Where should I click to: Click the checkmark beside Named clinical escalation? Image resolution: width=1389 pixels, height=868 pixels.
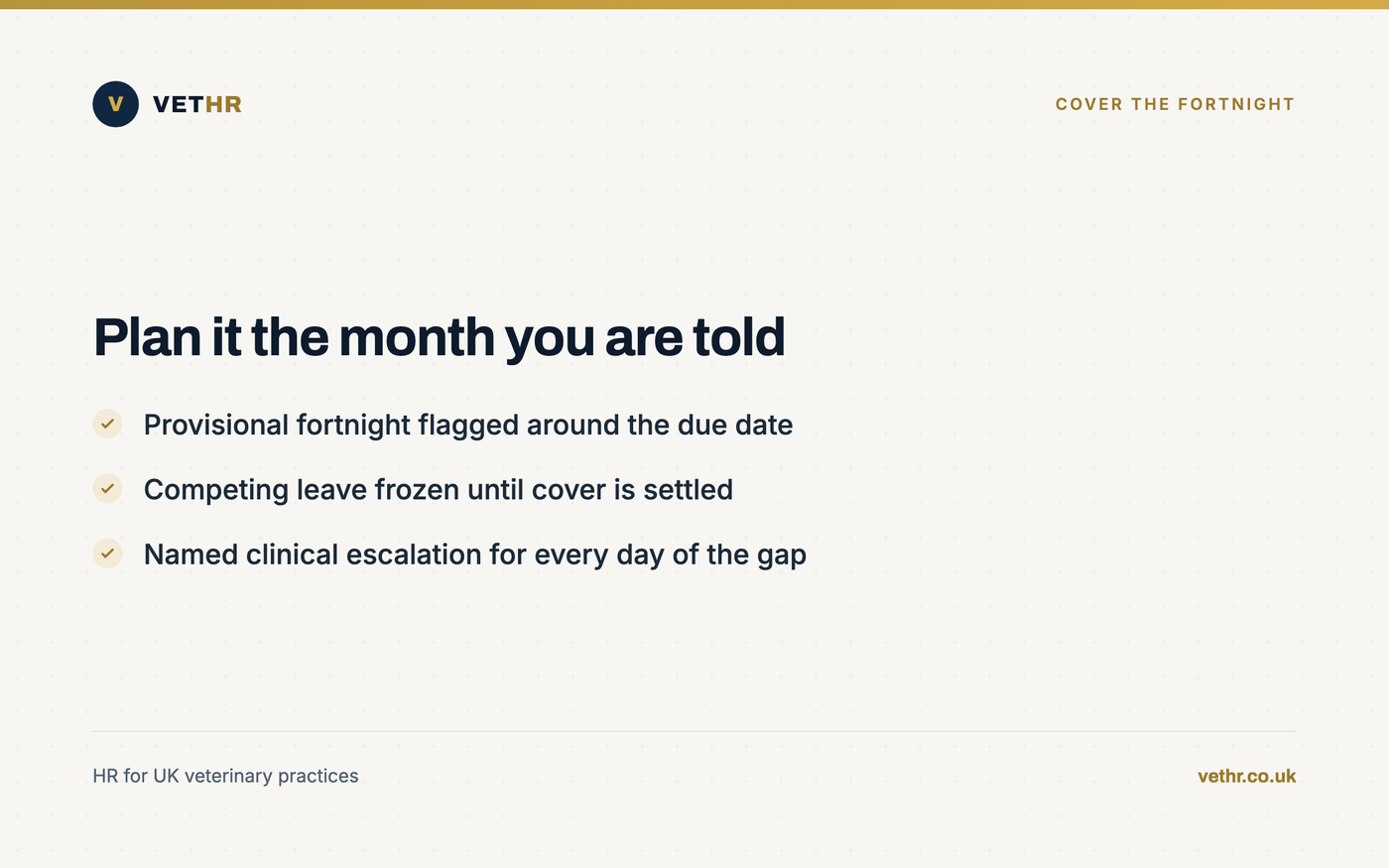tap(107, 553)
